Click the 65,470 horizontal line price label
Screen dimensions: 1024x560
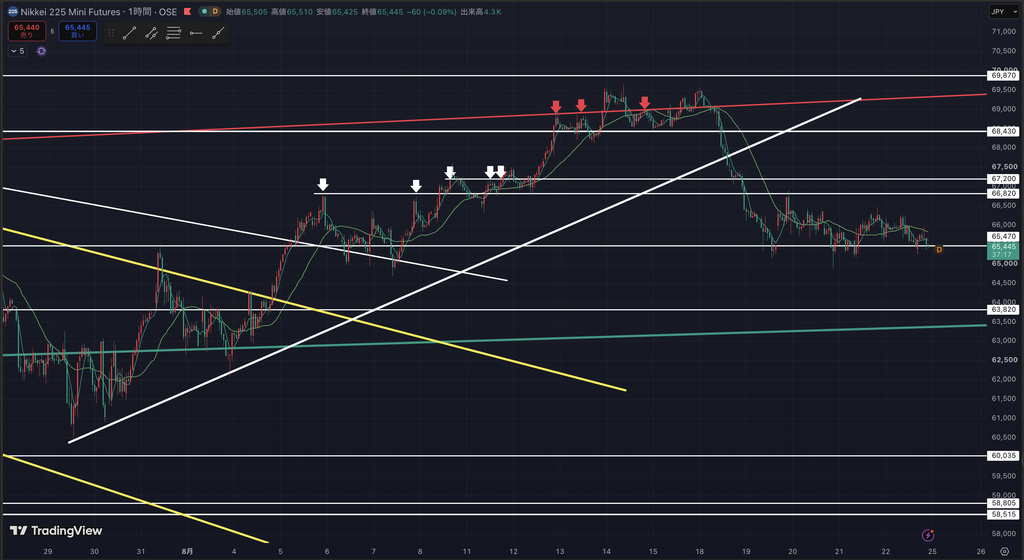[1003, 236]
